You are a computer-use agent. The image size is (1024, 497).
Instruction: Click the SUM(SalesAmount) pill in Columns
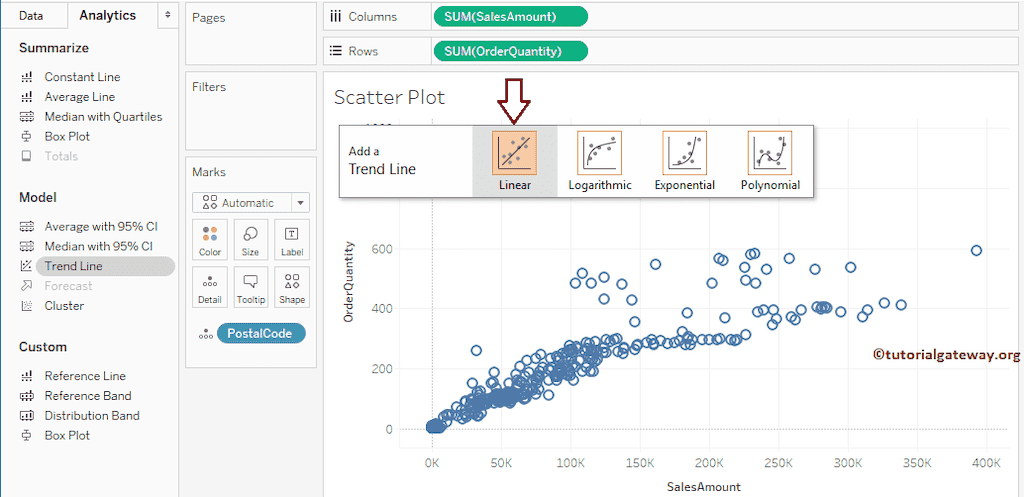coord(510,16)
